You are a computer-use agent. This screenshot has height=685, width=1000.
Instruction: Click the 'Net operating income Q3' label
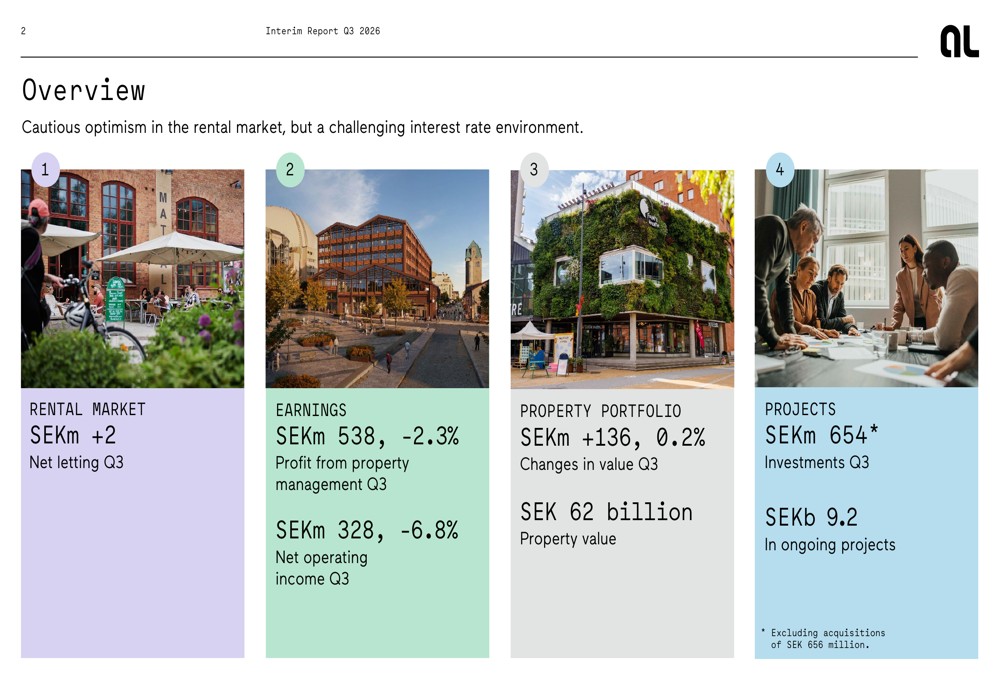pos(321,568)
